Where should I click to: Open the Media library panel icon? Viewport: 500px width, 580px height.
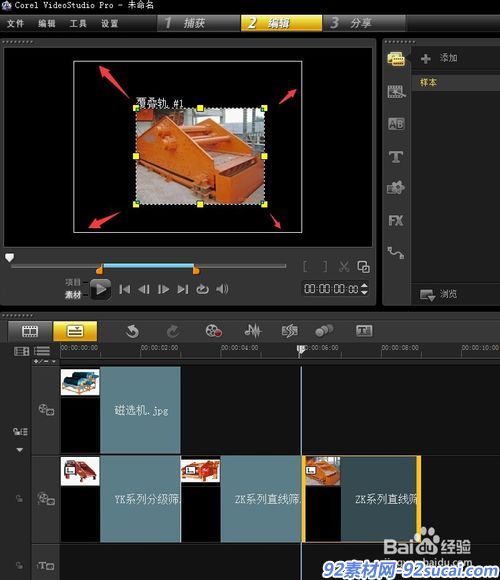tap(396, 59)
